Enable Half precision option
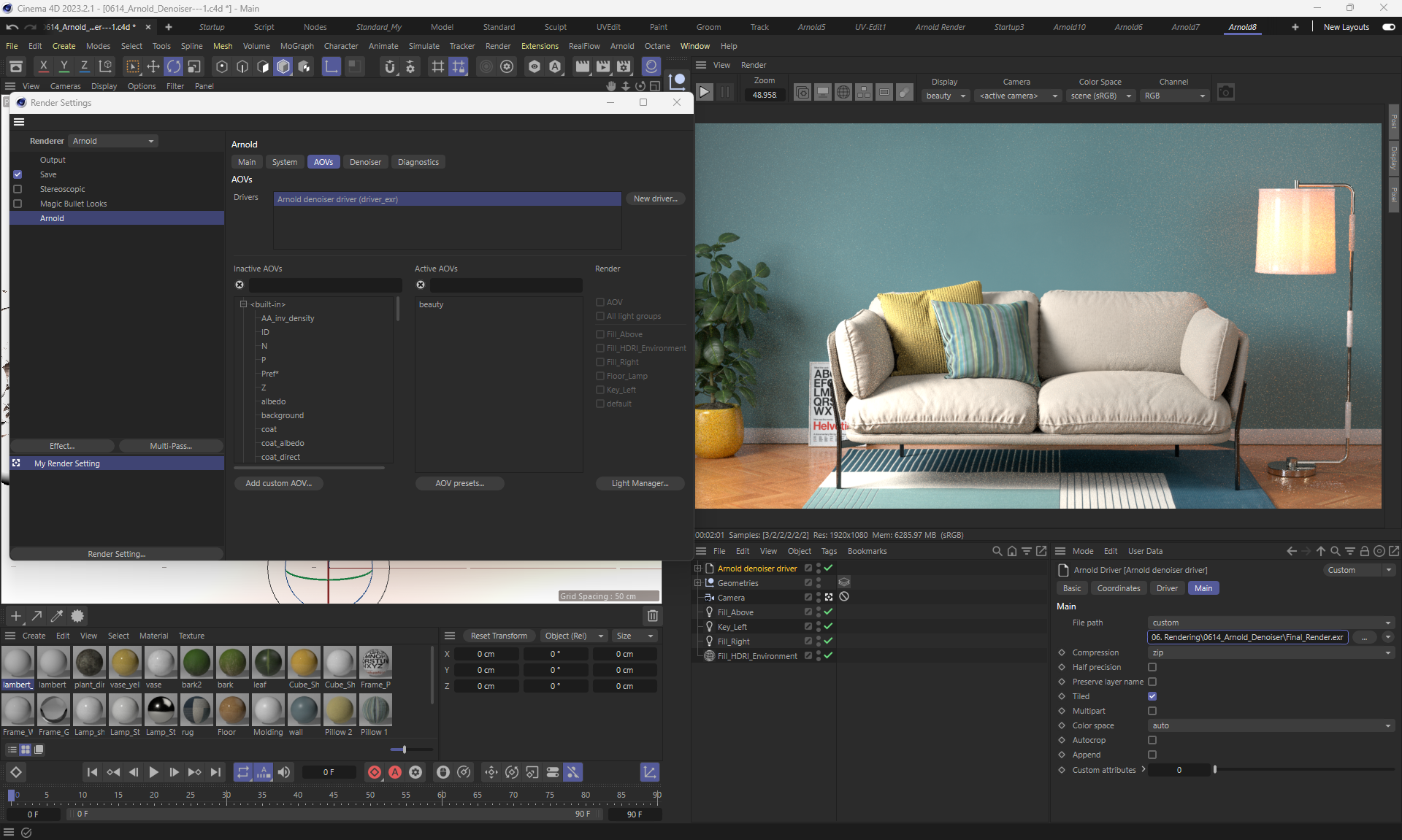The image size is (1402, 840). click(x=1152, y=667)
